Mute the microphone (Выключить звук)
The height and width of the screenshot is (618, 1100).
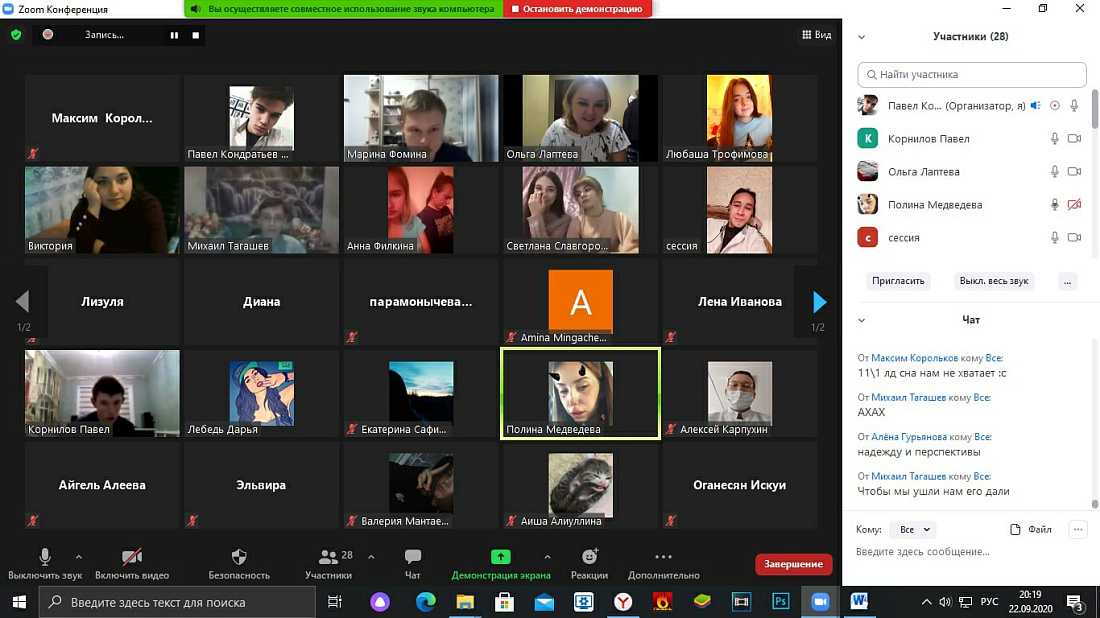[45, 557]
